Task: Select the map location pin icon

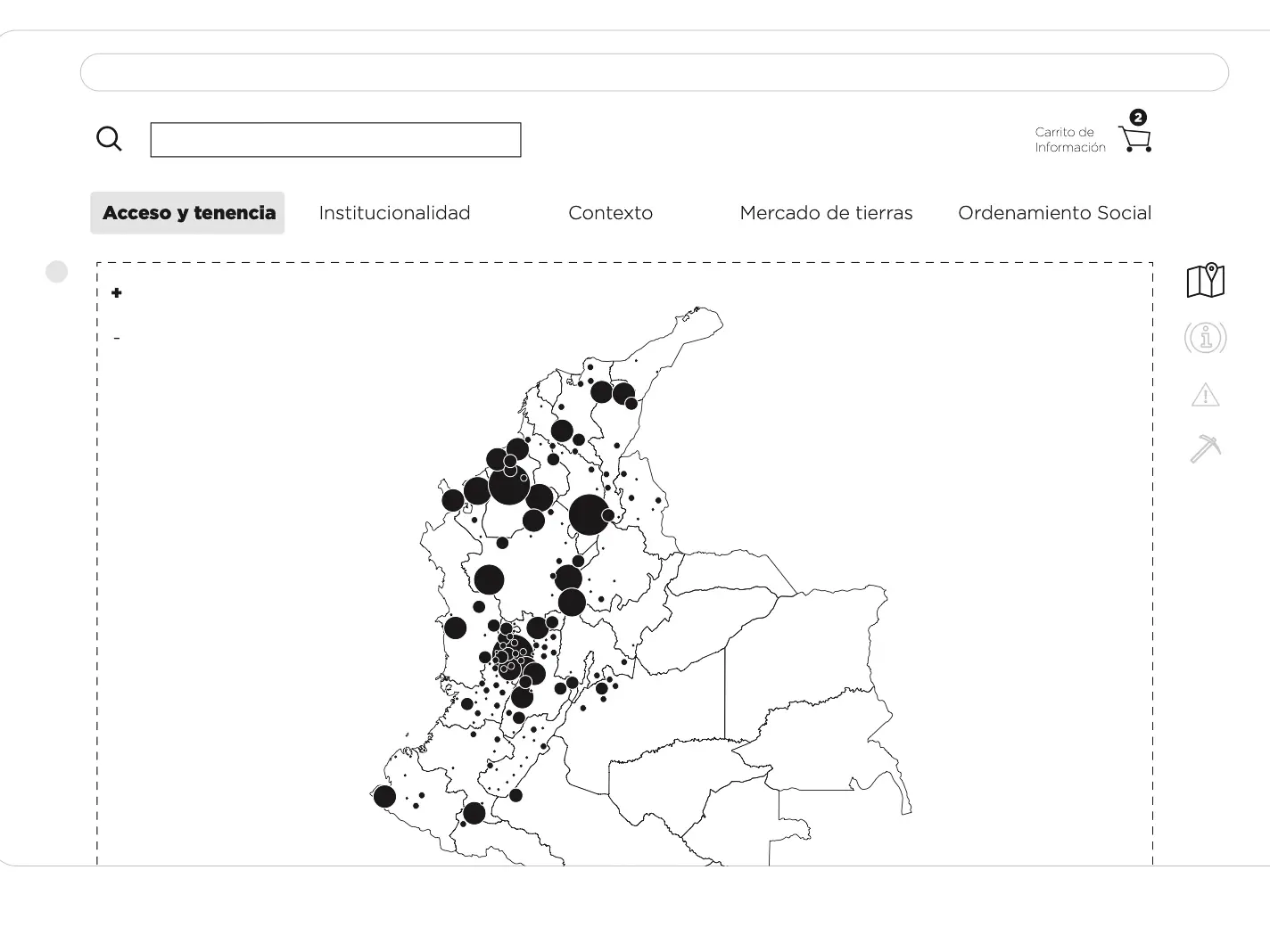Action: pos(1205,281)
